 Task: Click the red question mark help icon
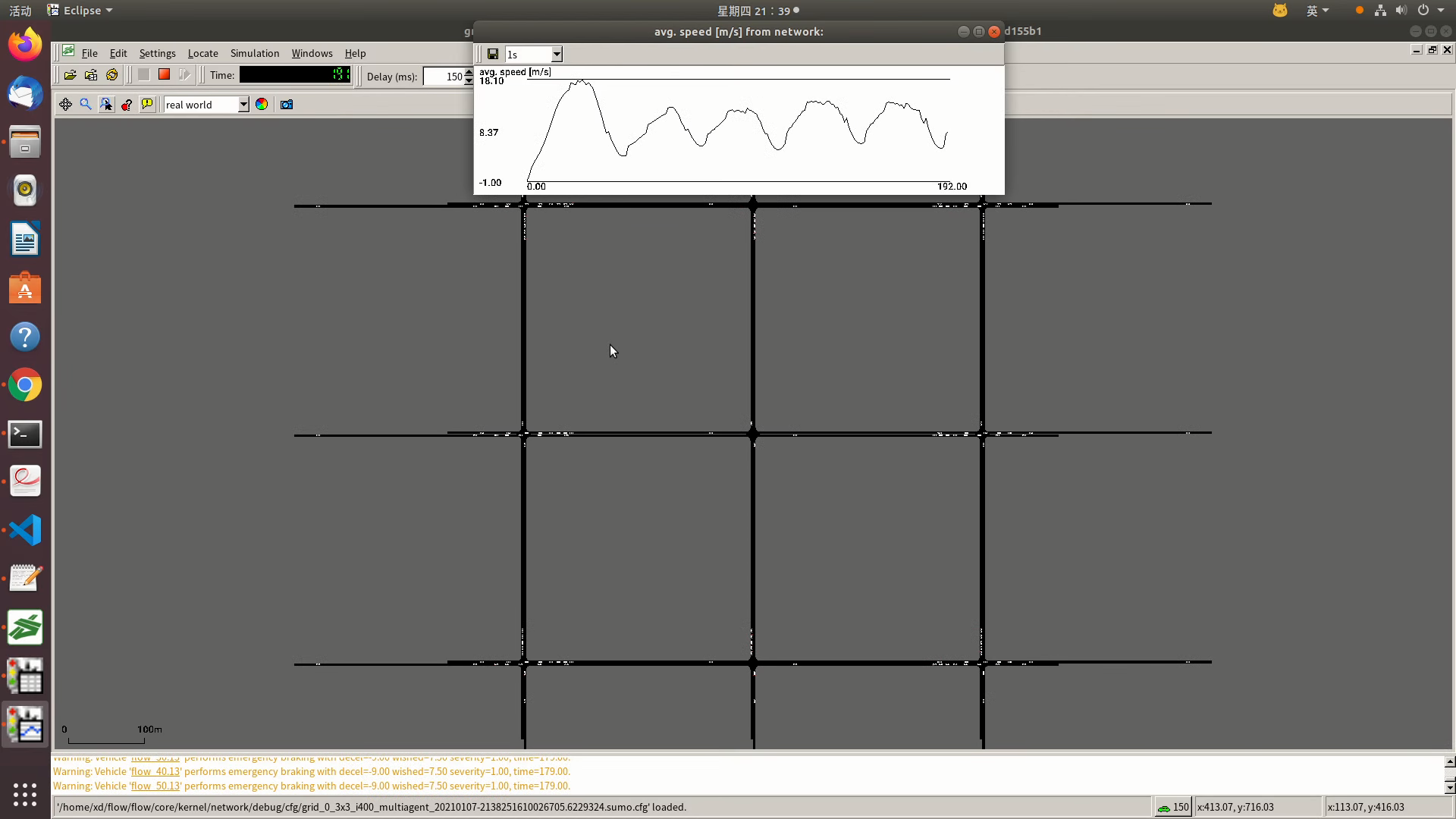127,105
